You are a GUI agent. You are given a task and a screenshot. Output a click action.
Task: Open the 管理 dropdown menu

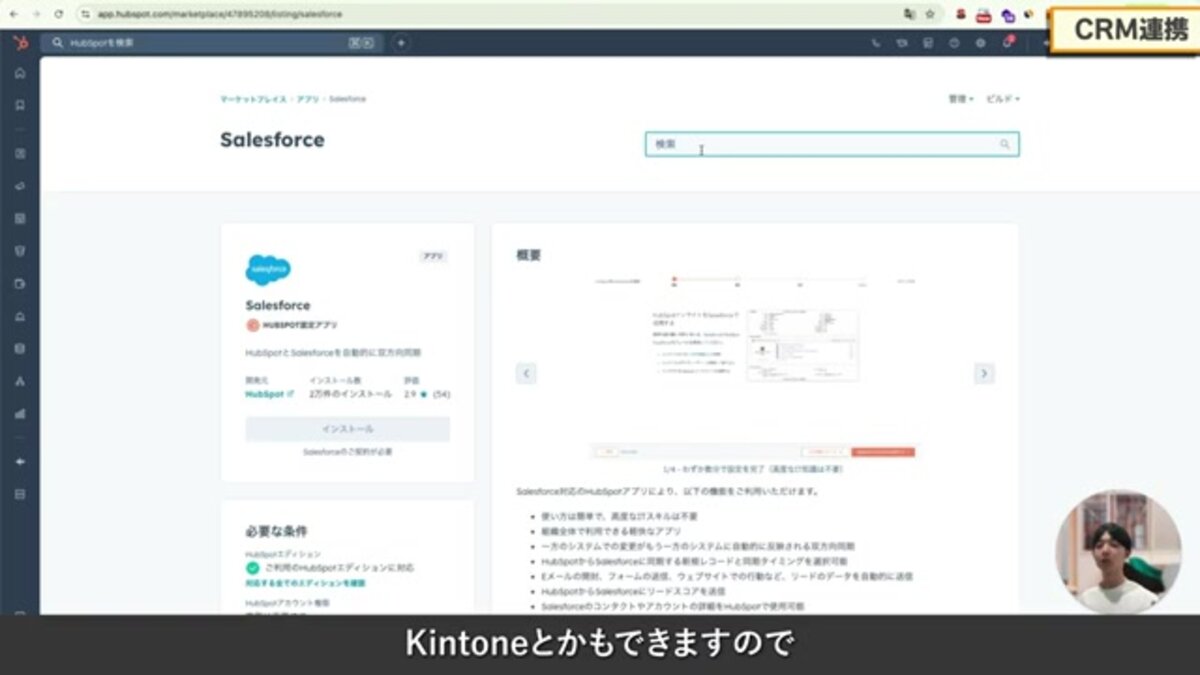tap(956, 99)
